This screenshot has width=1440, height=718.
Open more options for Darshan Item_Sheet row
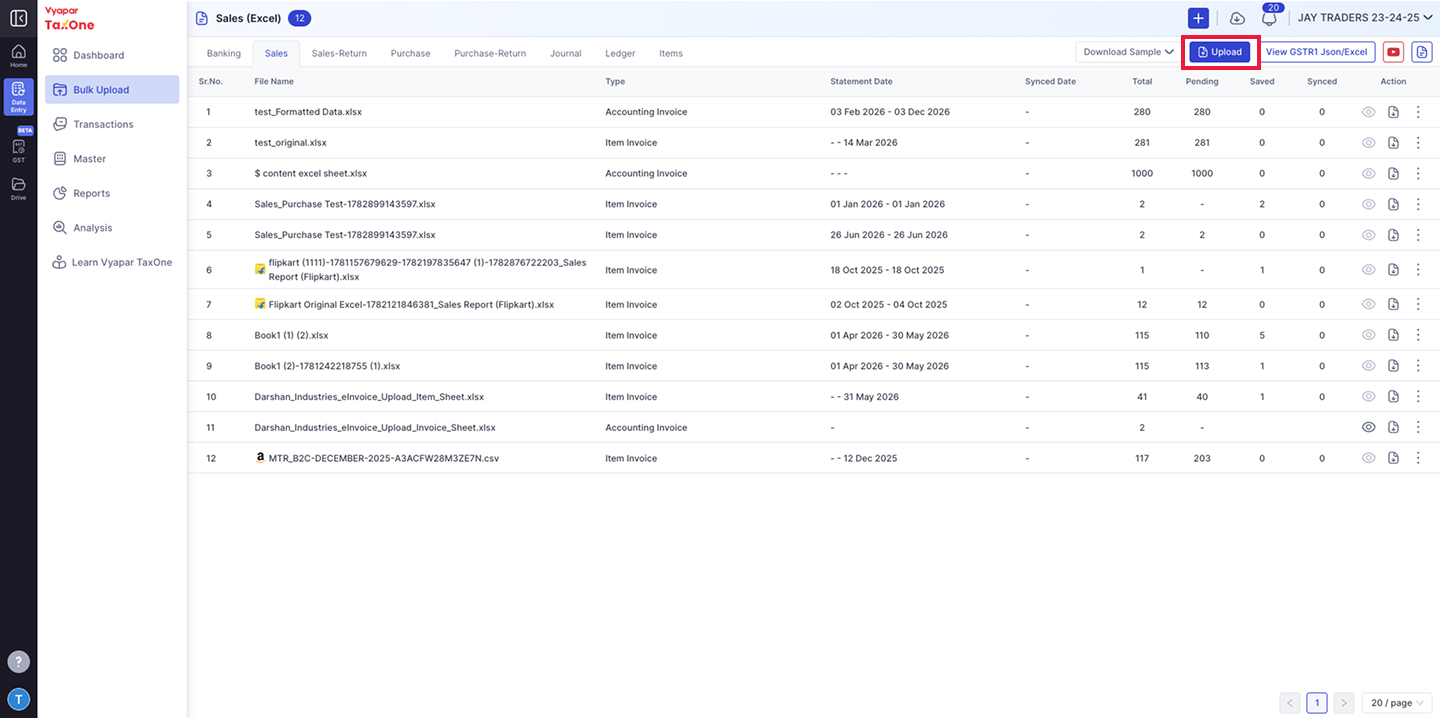1418,397
